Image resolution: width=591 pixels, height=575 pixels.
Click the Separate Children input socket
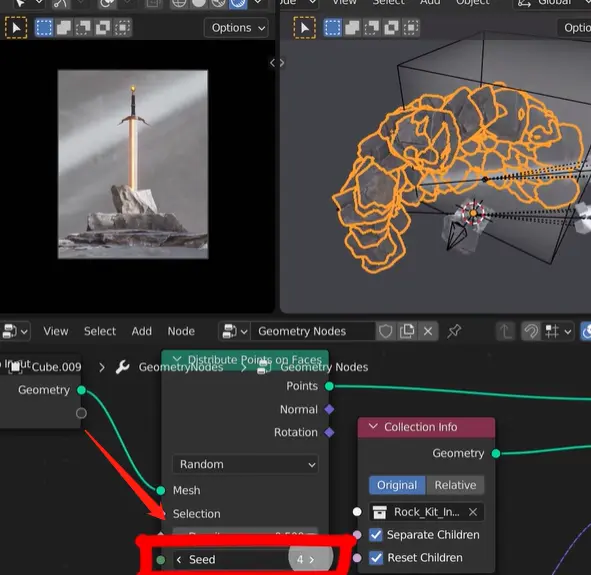point(357,535)
